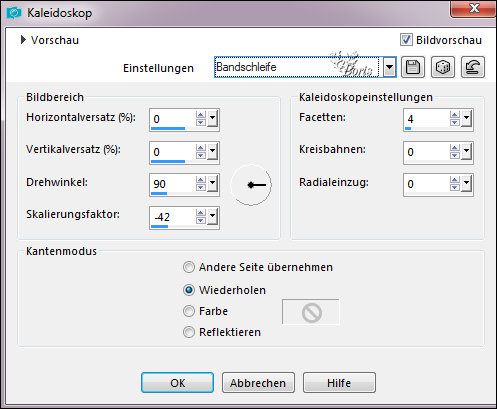Click the Abbrechen button
The width and height of the screenshot is (497, 409).
(x=258, y=383)
